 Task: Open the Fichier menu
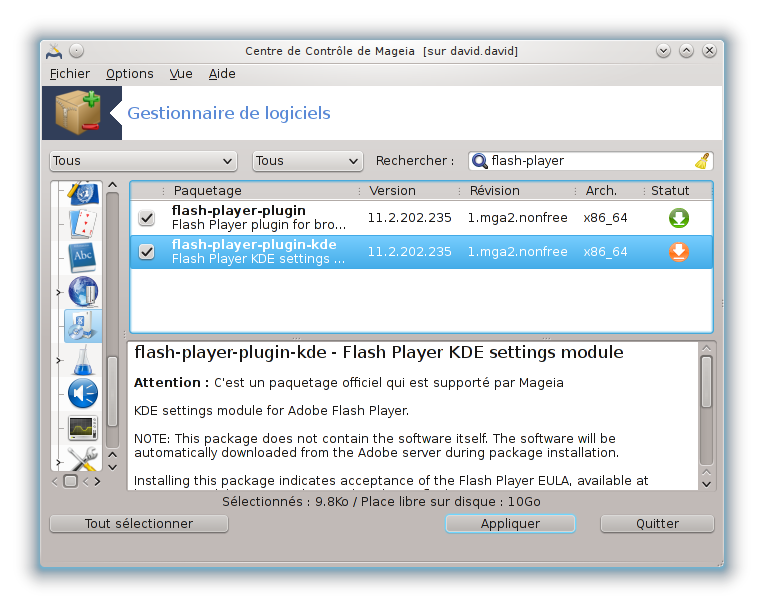pyautogui.click(x=70, y=74)
